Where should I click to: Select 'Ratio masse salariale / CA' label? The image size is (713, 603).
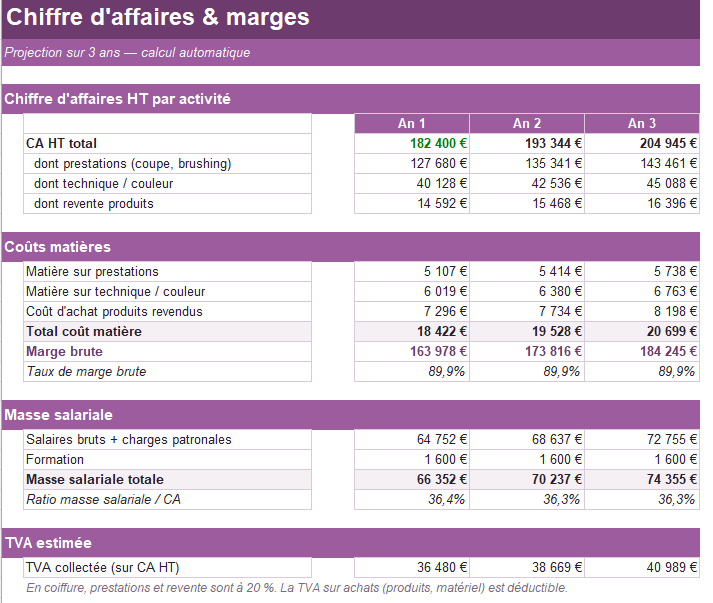click(x=167, y=499)
